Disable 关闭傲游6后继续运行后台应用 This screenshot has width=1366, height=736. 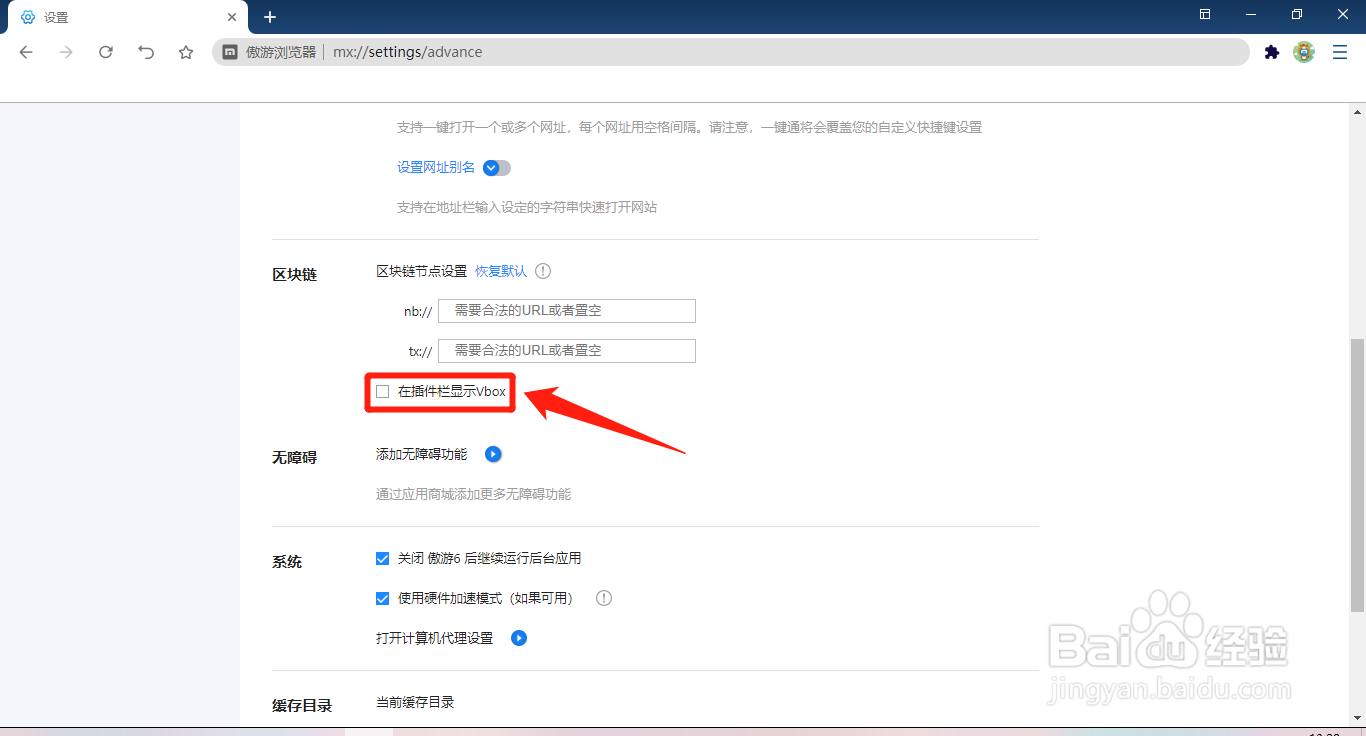383,558
